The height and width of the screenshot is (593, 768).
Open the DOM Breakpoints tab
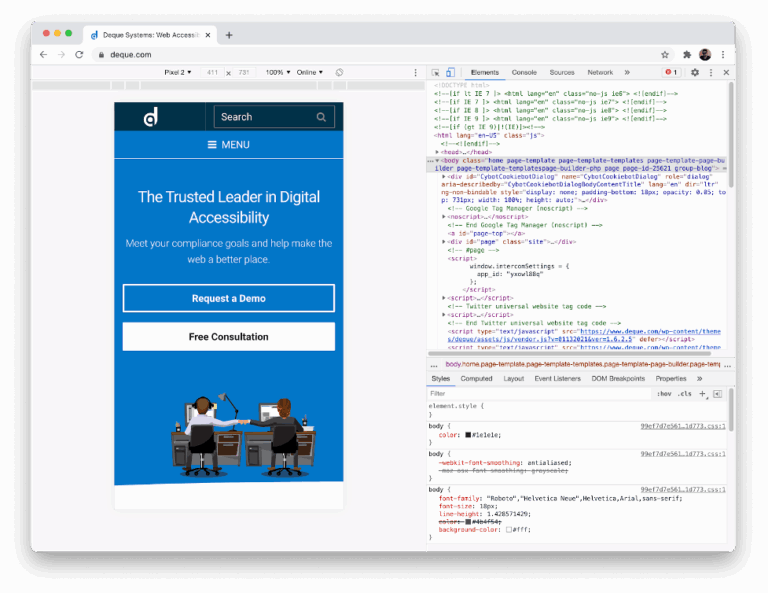tap(618, 379)
